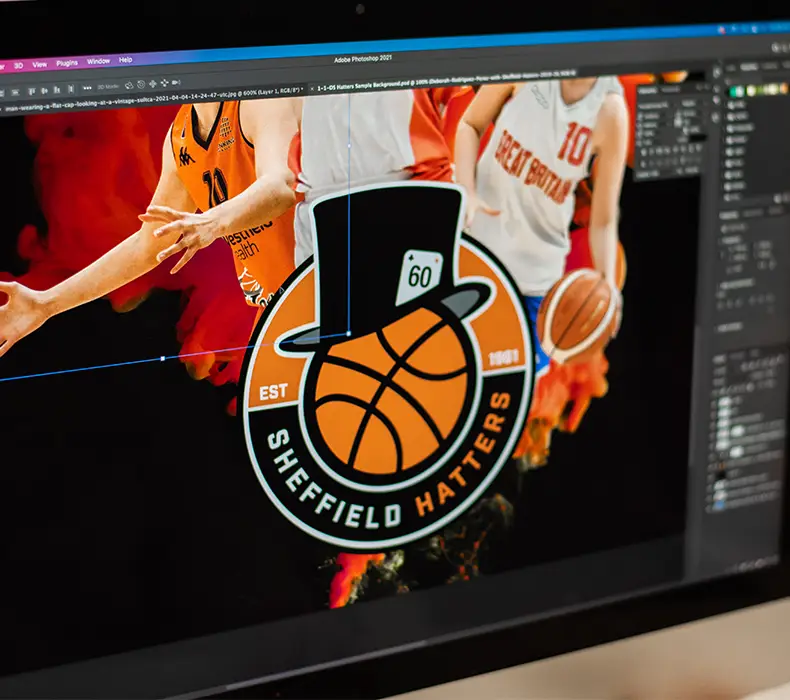Open the 3D menu

19,66
